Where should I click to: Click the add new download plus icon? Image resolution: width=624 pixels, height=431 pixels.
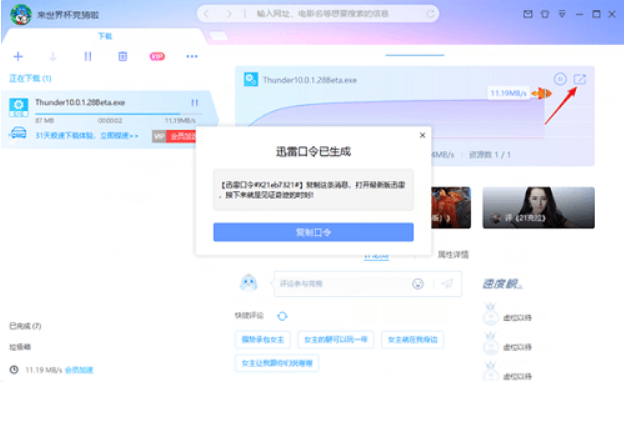coord(18,57)
